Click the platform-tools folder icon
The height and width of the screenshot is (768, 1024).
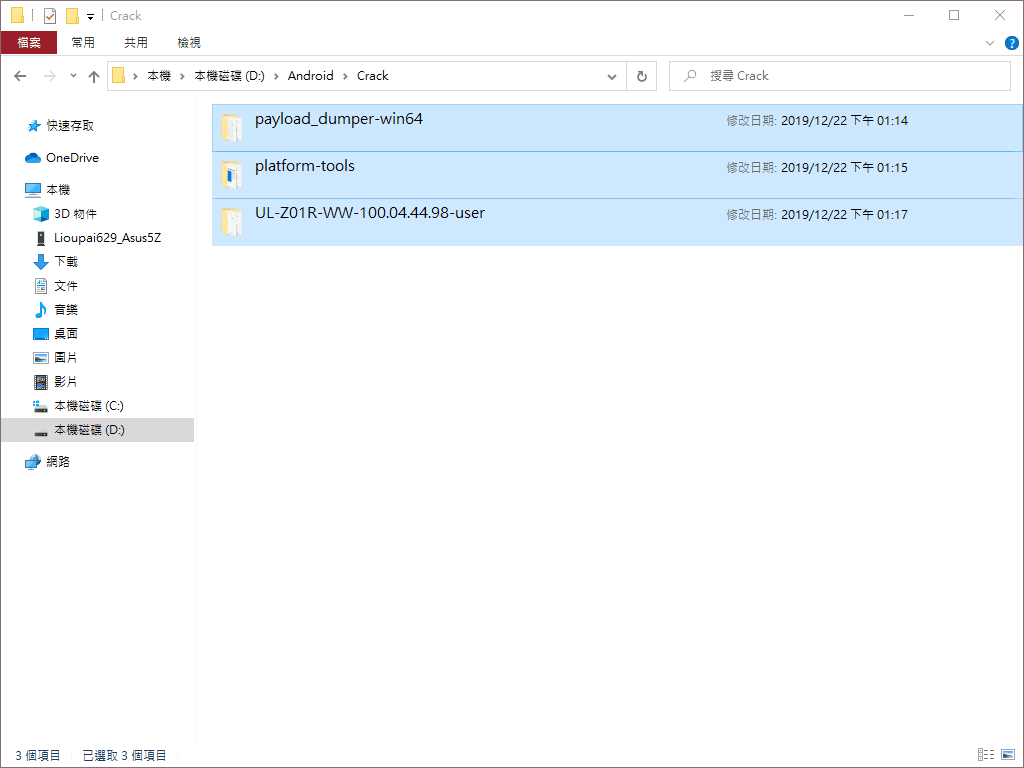coord(231,174)
